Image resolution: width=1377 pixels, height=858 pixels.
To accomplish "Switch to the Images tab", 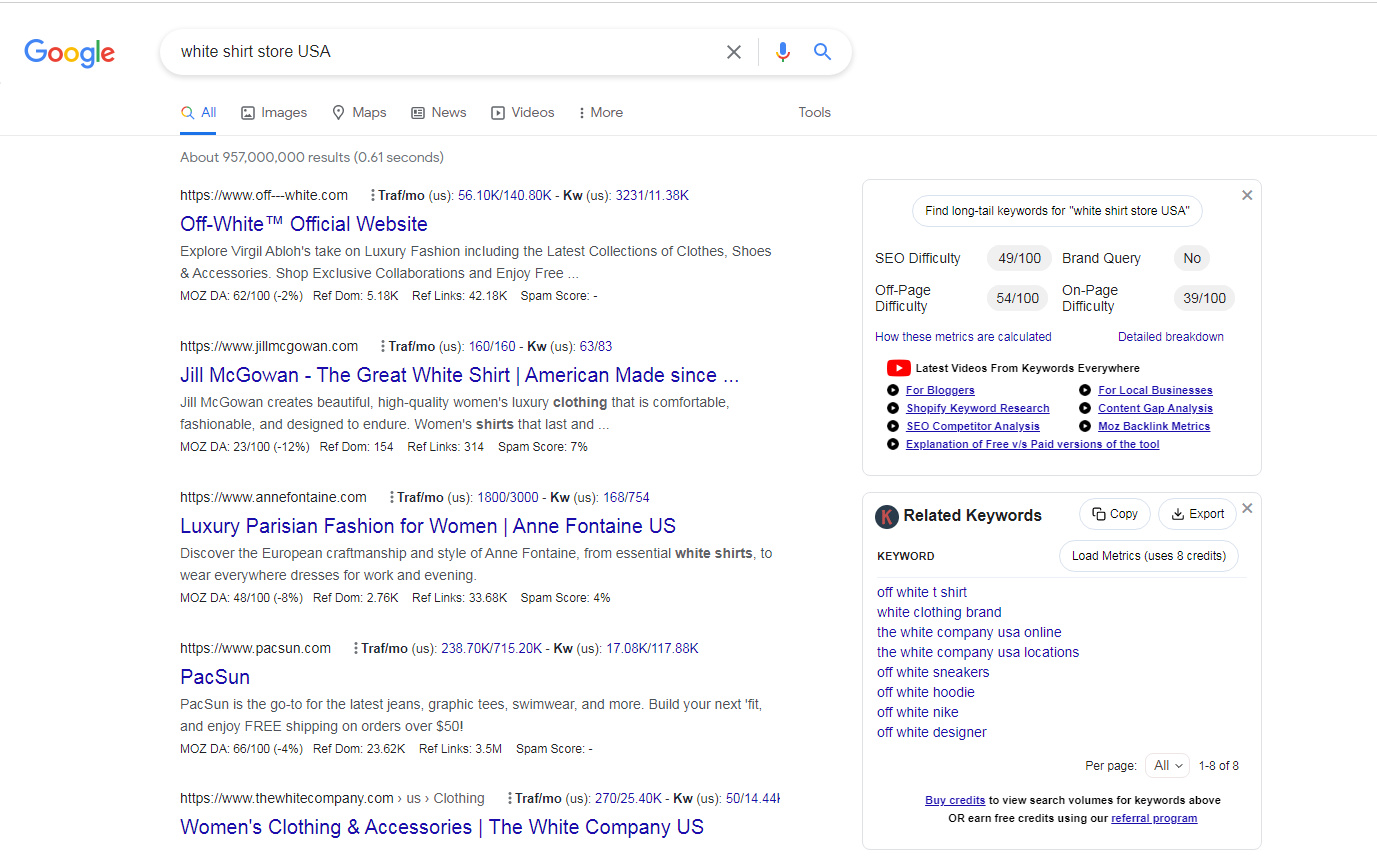I will pyautogui.click(x=274, y=113).
